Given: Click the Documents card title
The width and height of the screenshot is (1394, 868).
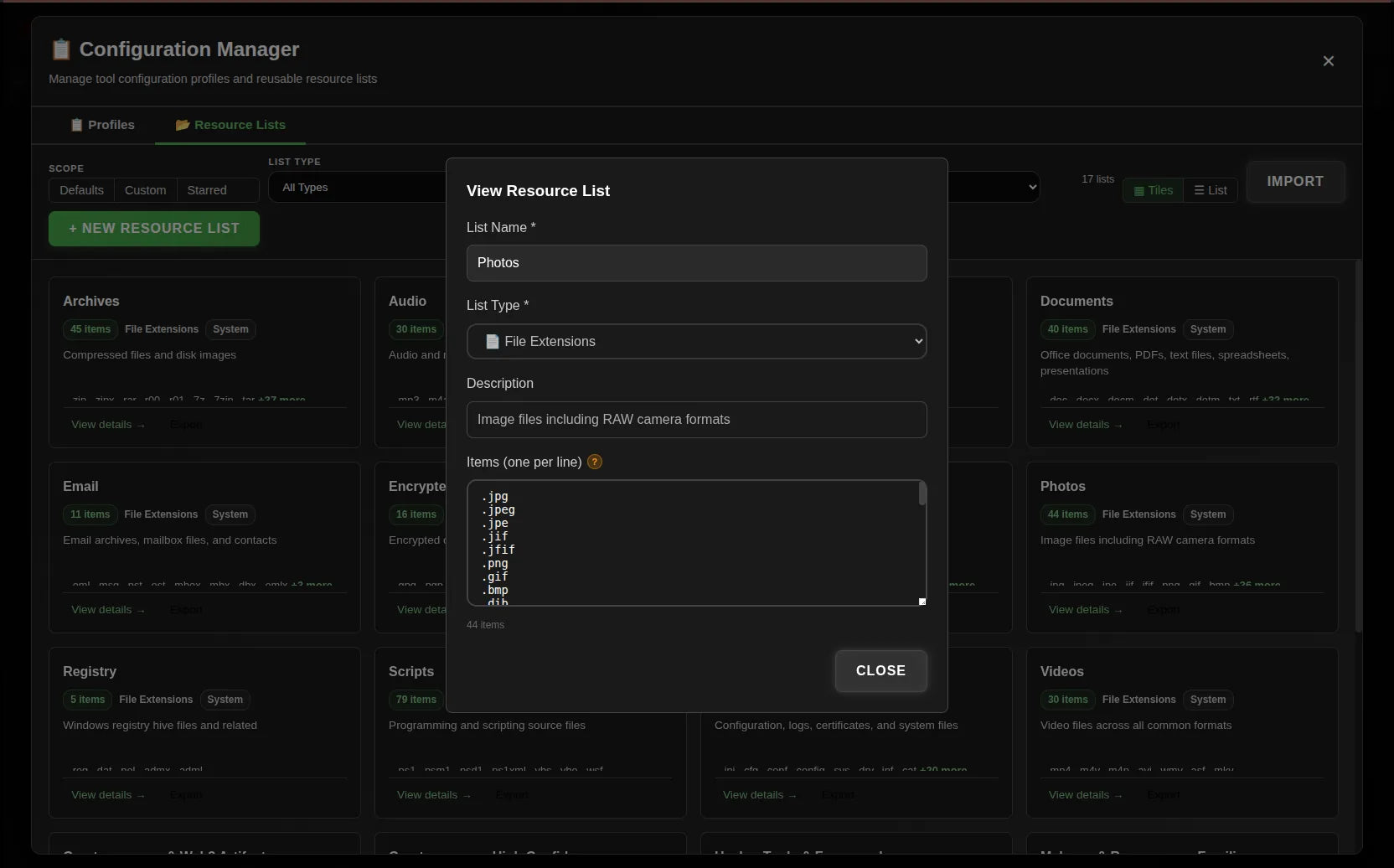Looking at the screenshot, I should click(1076, 302).
